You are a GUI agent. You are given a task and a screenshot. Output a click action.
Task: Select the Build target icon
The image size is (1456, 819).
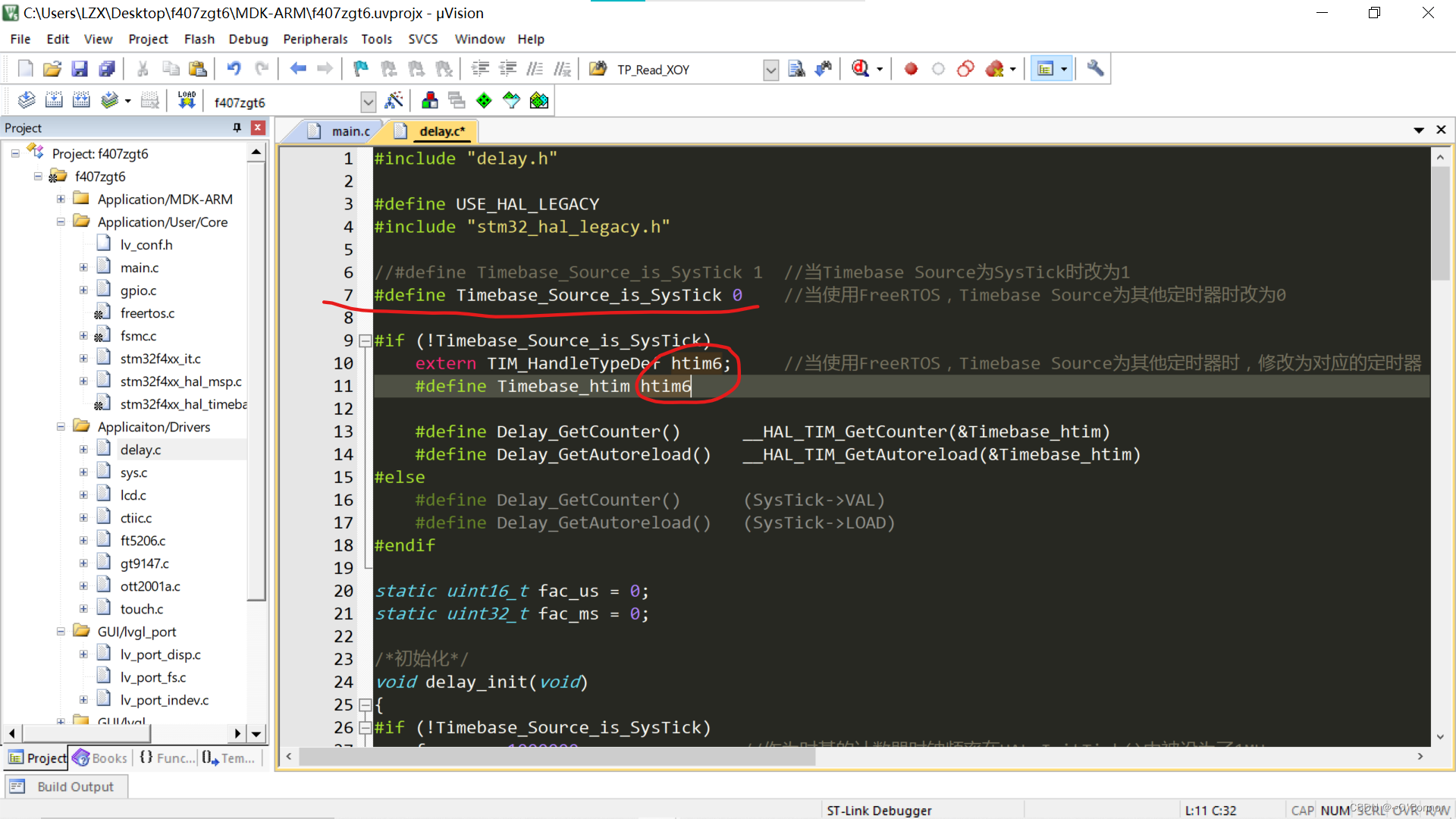click(x=54, y=99)
